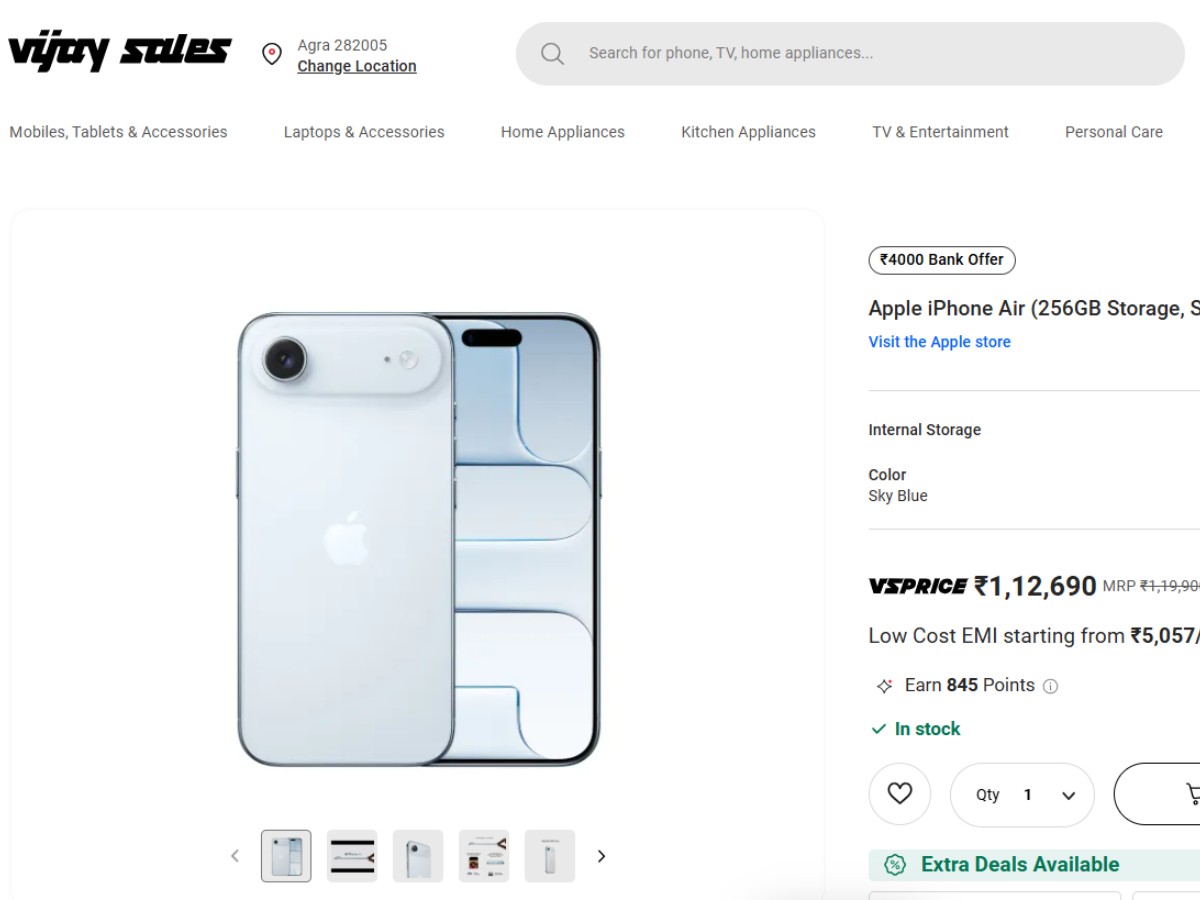Click the Vijay Sales logo
This screenshot has height=900, width=1200.
pos(120,52)
